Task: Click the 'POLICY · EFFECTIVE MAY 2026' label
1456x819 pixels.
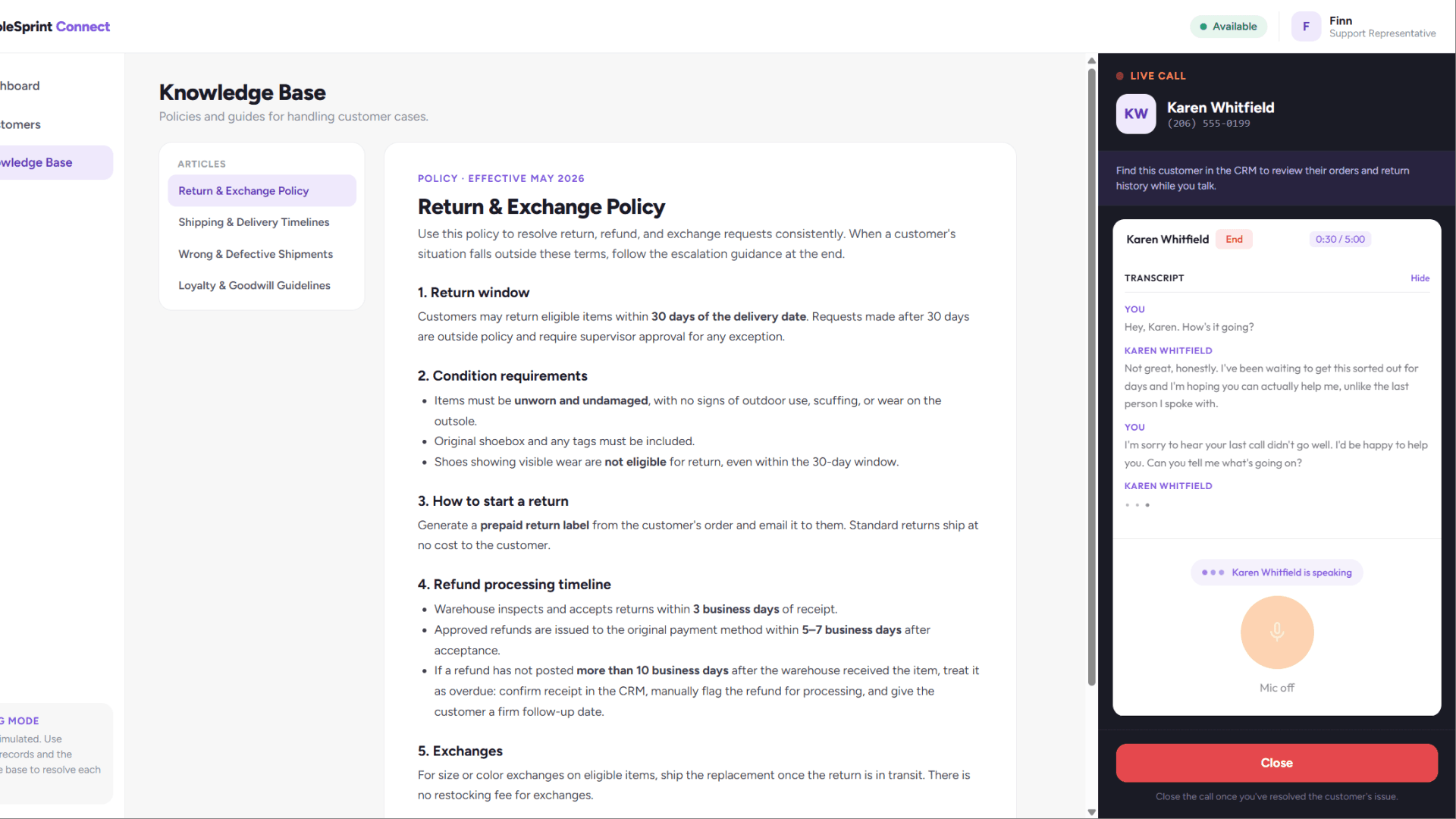Action: tap(501, 178)
